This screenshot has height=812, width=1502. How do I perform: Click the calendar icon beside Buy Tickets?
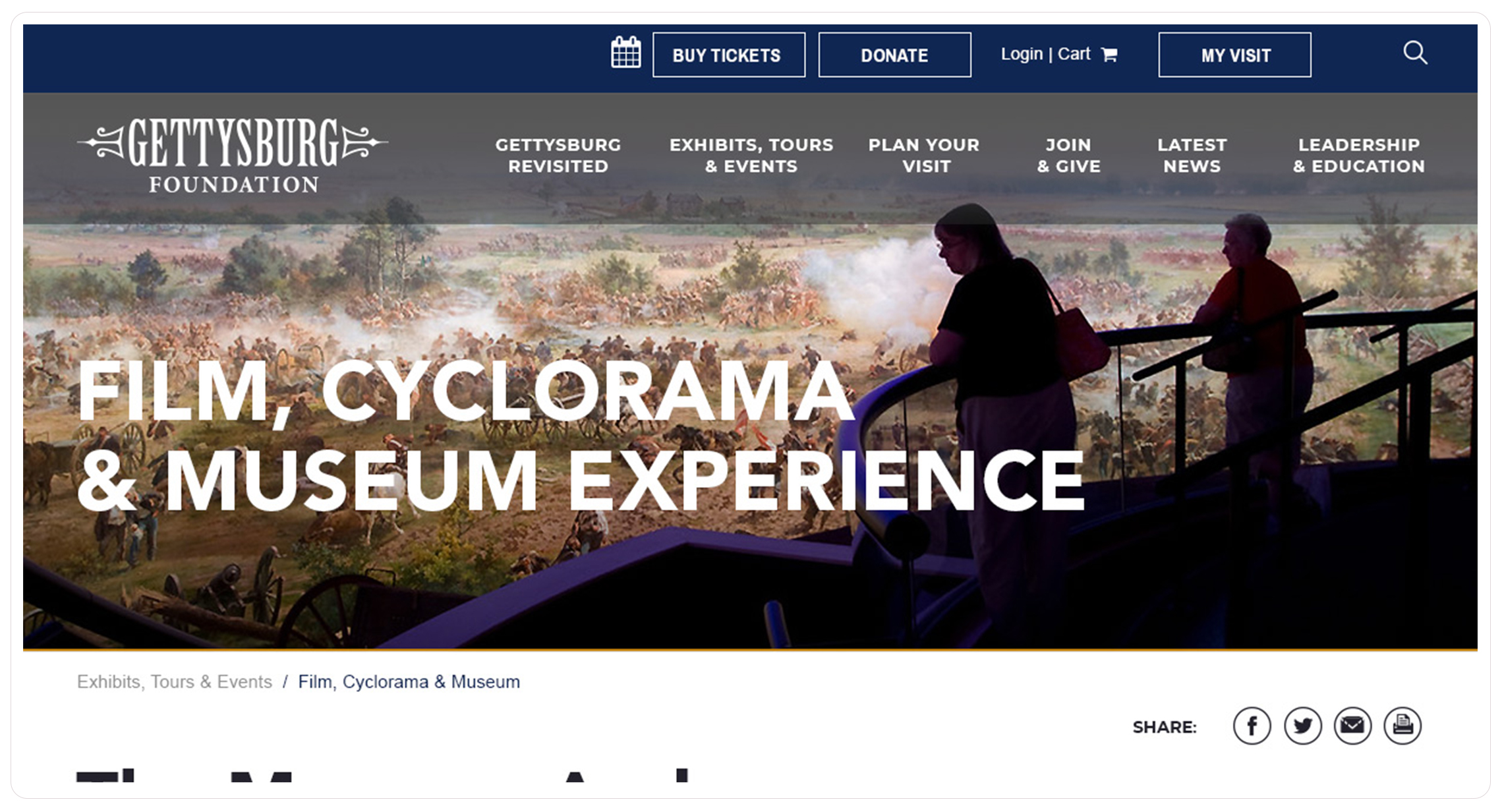pyautogui.click(x=625, y=53)
